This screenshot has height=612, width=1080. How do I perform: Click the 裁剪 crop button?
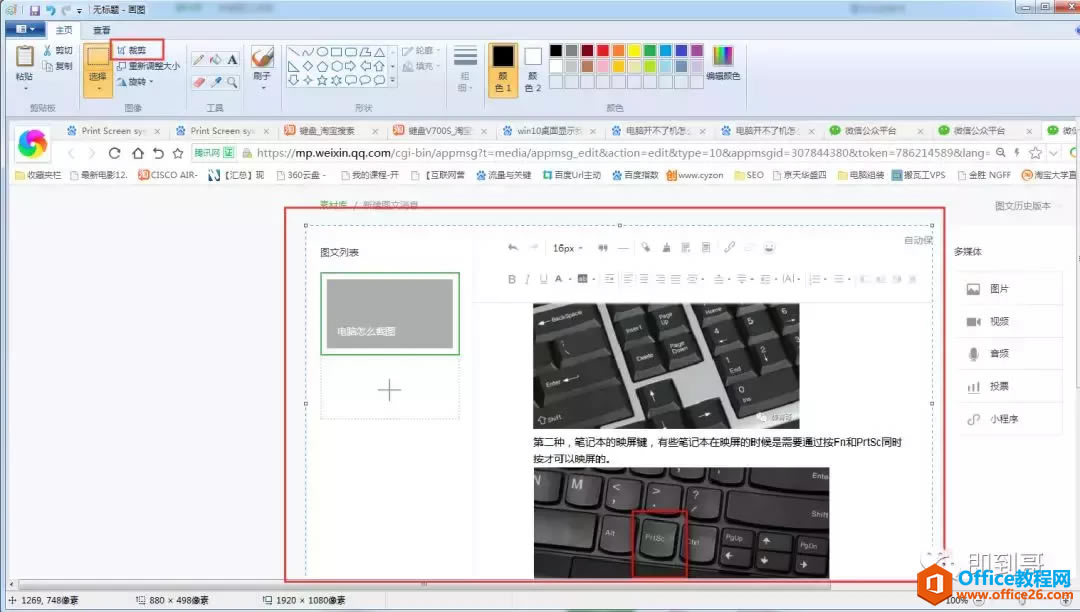[132, 50]
